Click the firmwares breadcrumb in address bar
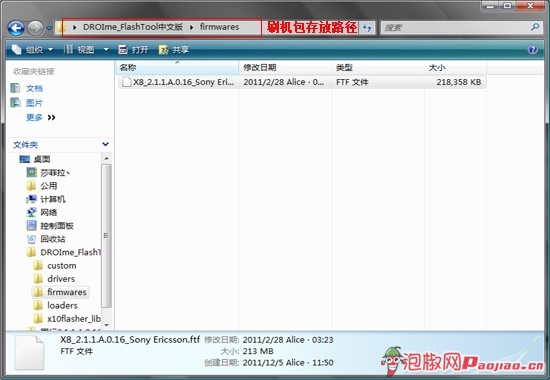The image size is (550, 380). (x=220, y=27)
